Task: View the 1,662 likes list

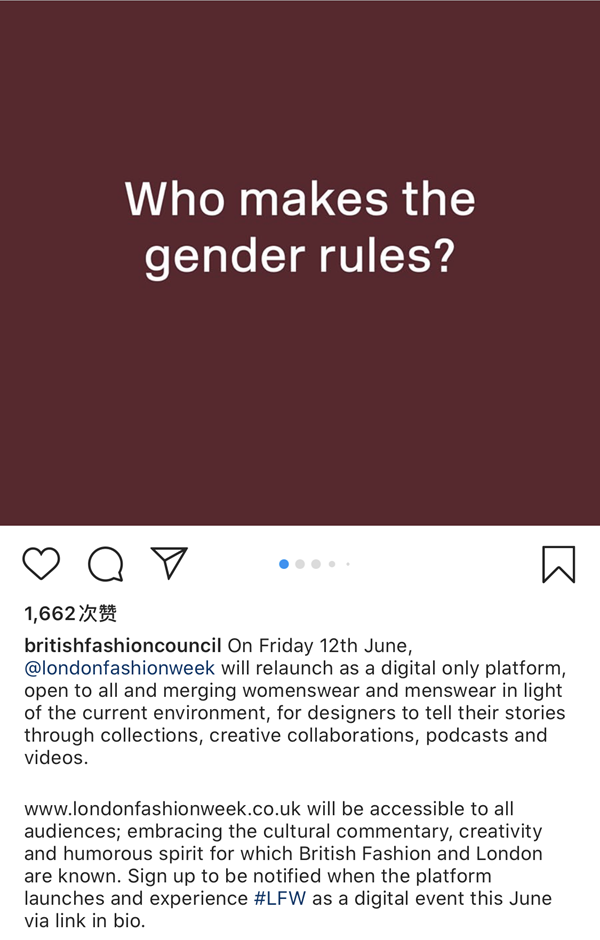Action: pyautogui.click(x=71, y=613)
